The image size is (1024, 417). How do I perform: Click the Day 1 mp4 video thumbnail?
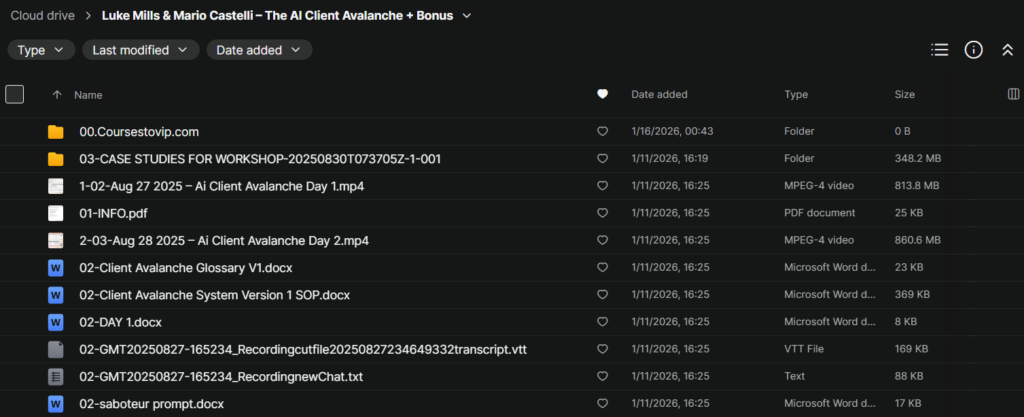56,186
